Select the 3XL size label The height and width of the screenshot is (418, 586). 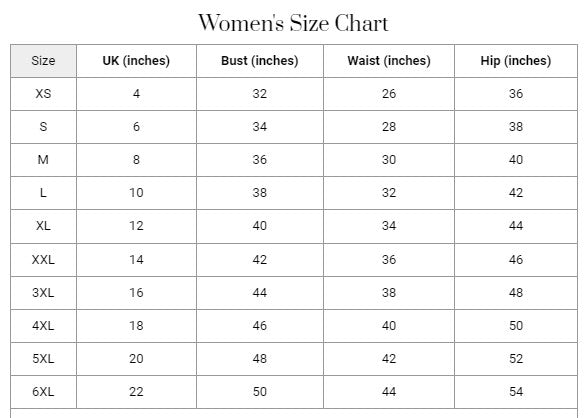(x=43, y=293)
